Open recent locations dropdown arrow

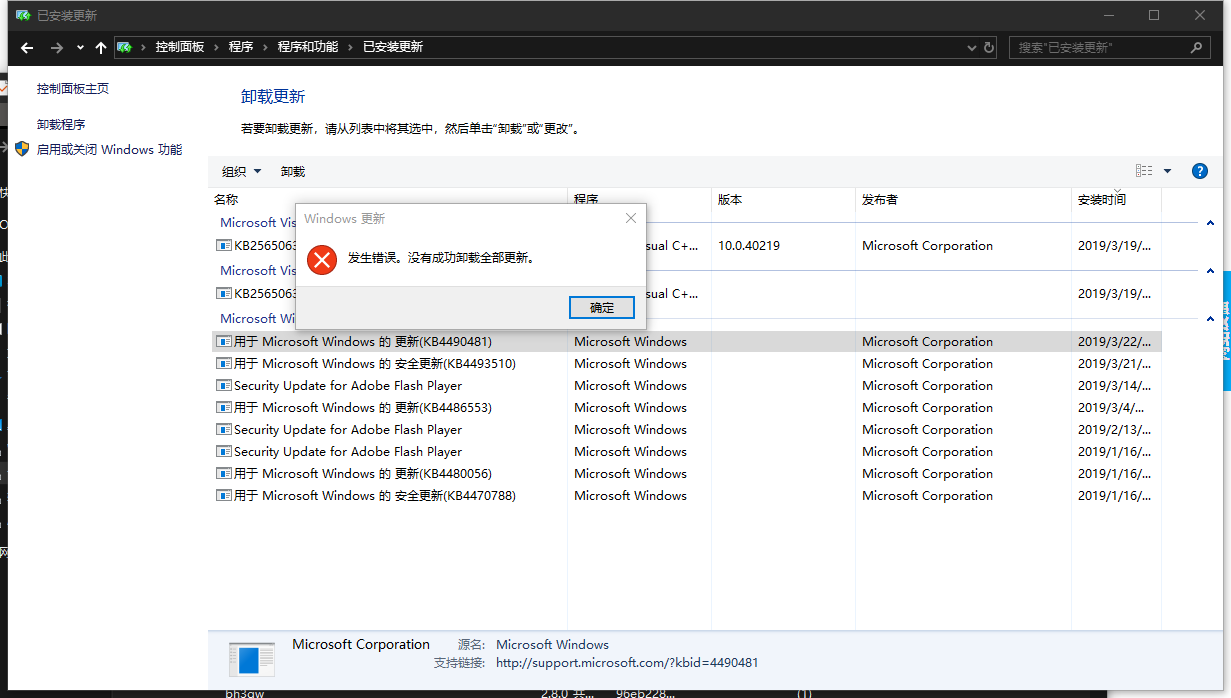point(80,47)
